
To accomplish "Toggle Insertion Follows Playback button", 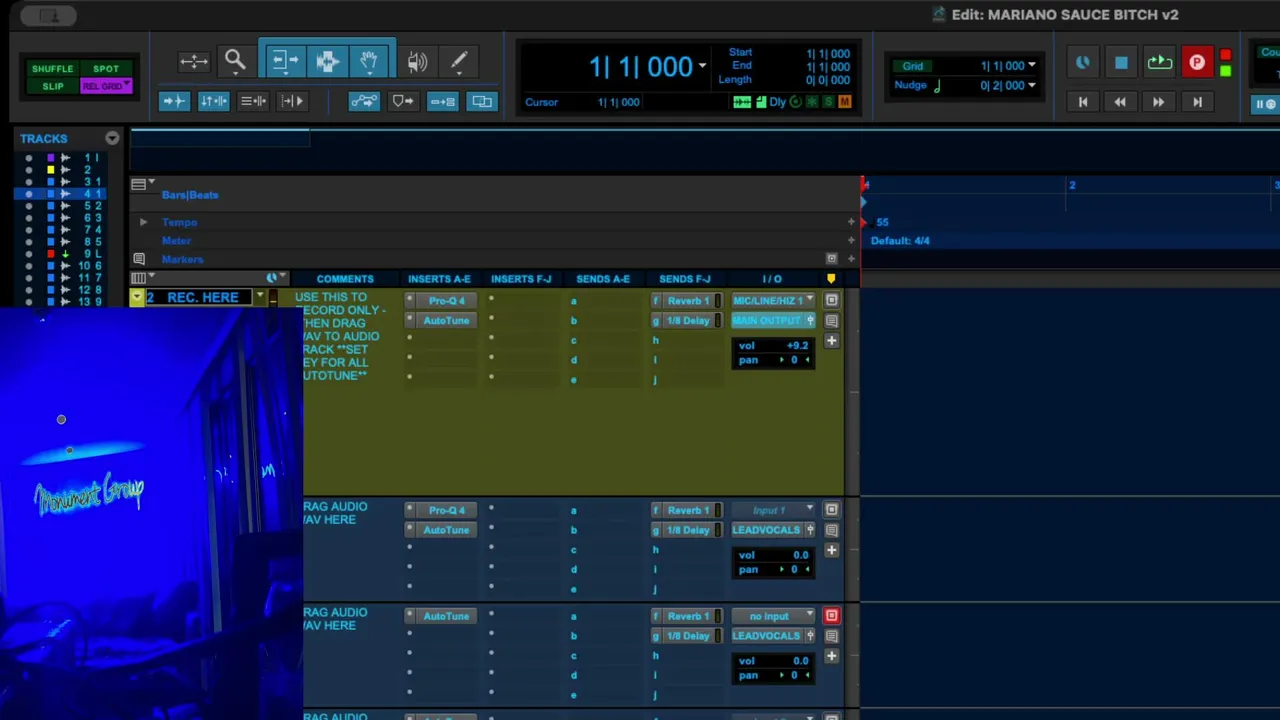I will pos(292,101).
